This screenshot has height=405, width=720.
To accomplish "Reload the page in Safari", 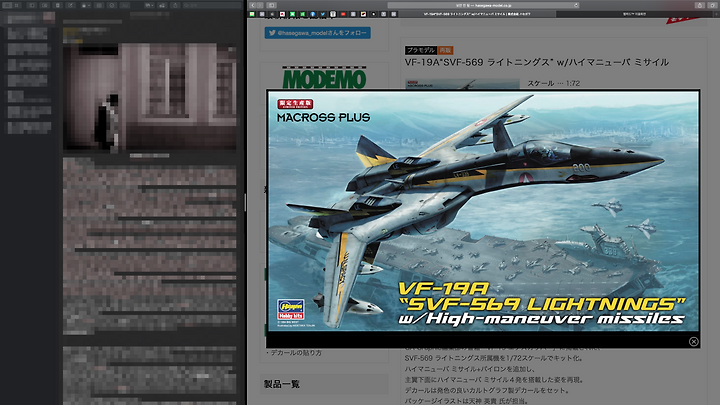I will click(x=576, y=5).
